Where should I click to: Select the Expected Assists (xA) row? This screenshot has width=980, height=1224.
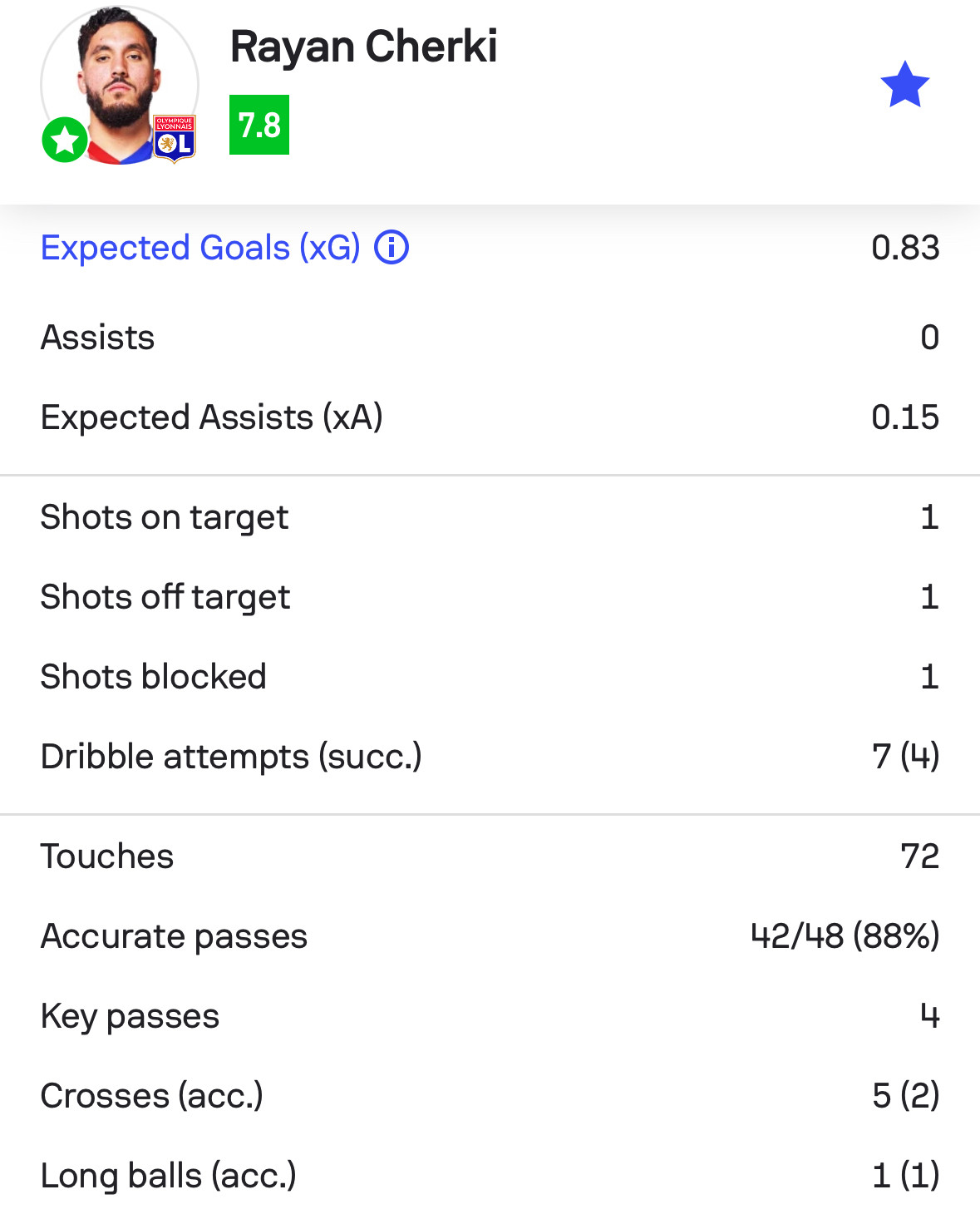coord(490,417)
